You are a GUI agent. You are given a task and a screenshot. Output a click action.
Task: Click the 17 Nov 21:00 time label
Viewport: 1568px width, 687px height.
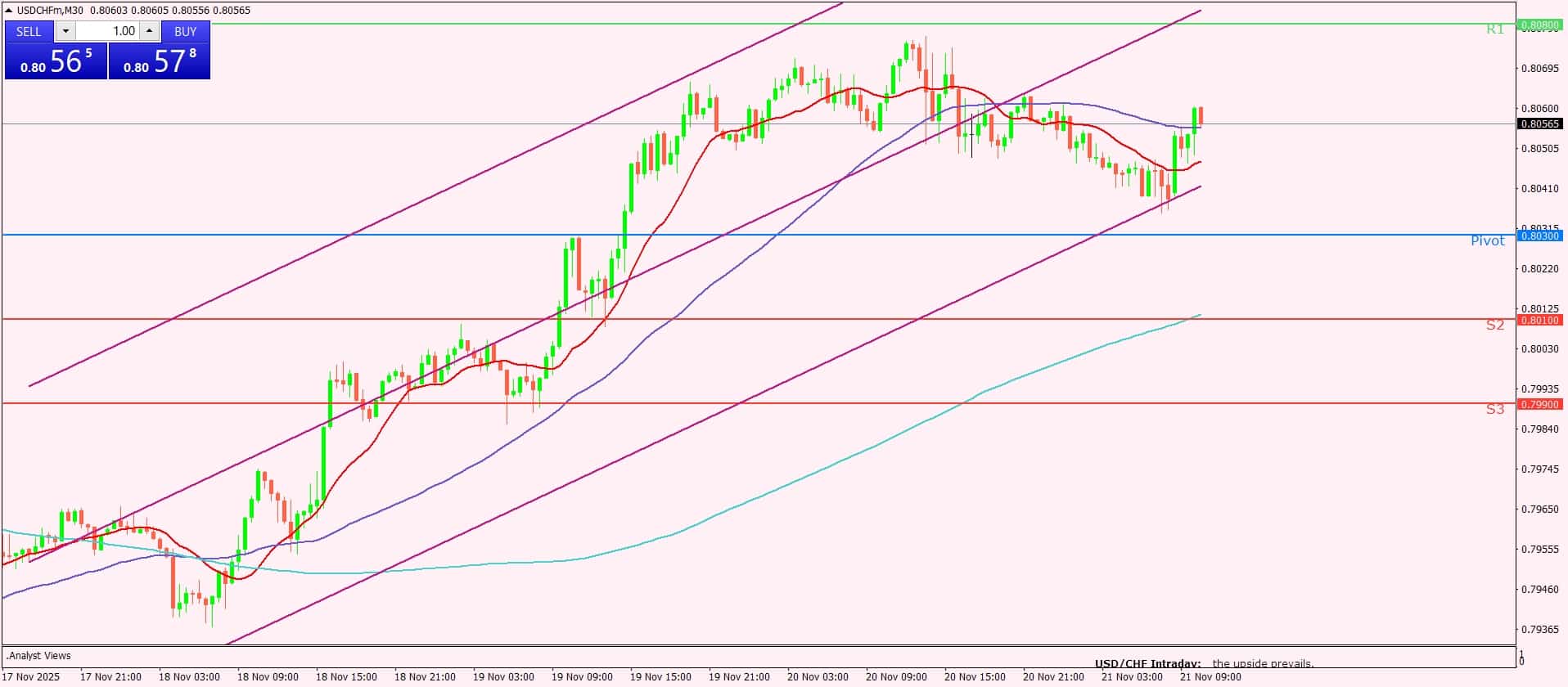110,677
